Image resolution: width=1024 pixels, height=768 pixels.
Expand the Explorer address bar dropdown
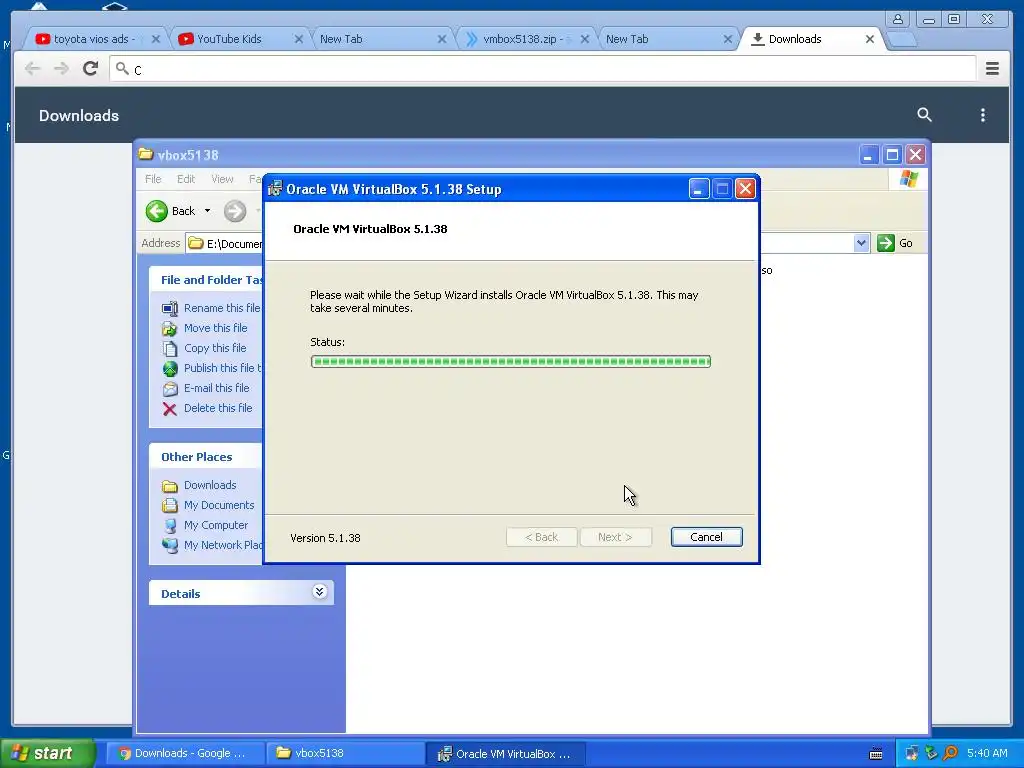point(861,243)
